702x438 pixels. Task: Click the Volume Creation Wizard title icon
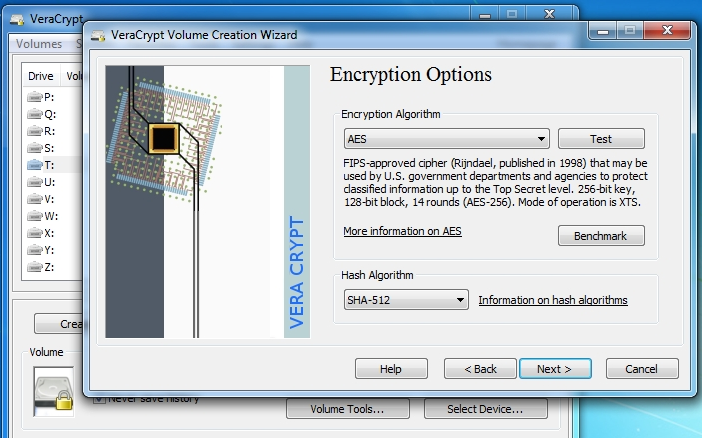pos(98,35)
